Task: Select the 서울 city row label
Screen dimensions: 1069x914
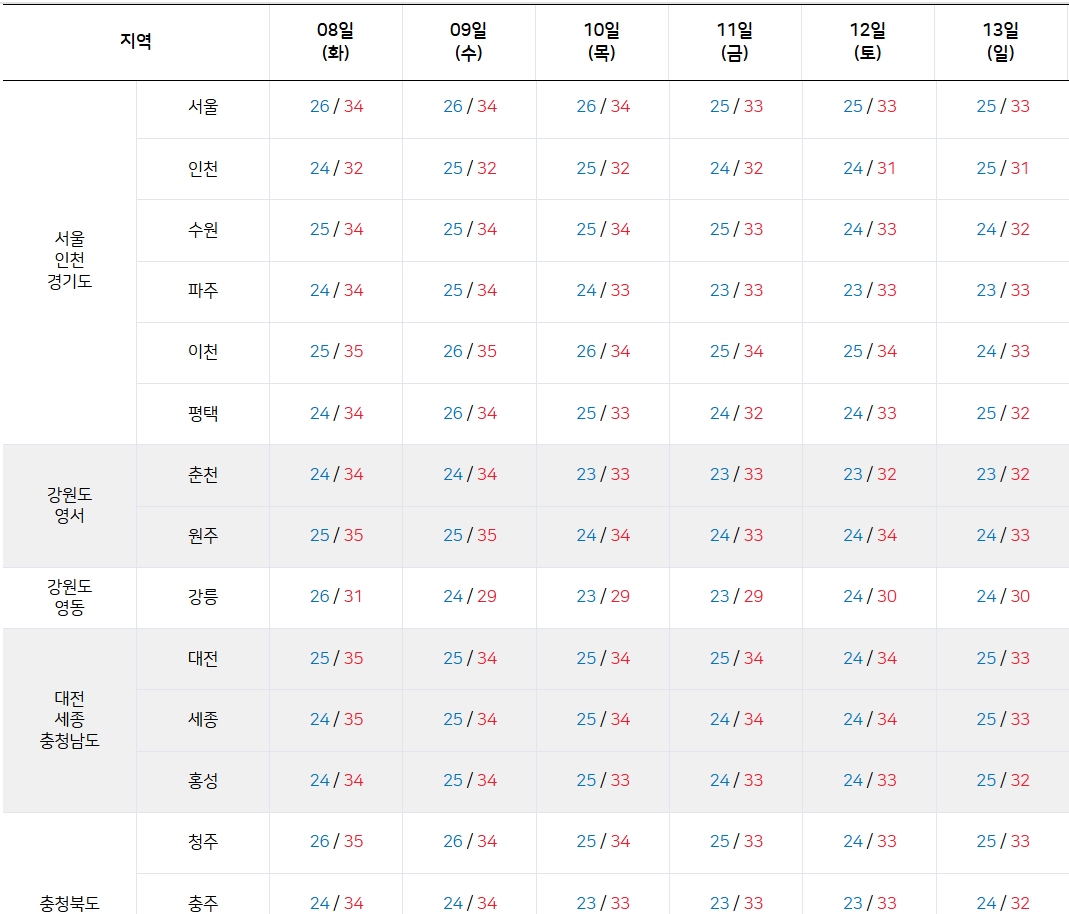Action: coord(202,107)
